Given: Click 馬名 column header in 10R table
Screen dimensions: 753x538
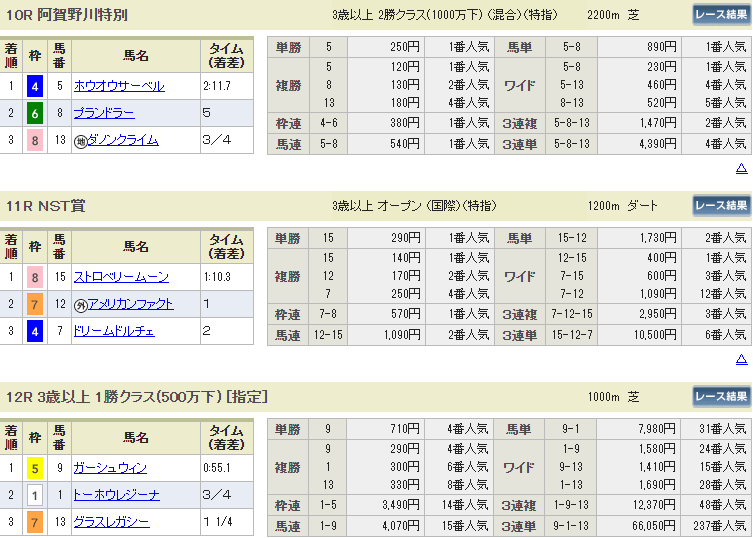Looking at the screenshot, I should pos(136,56).
